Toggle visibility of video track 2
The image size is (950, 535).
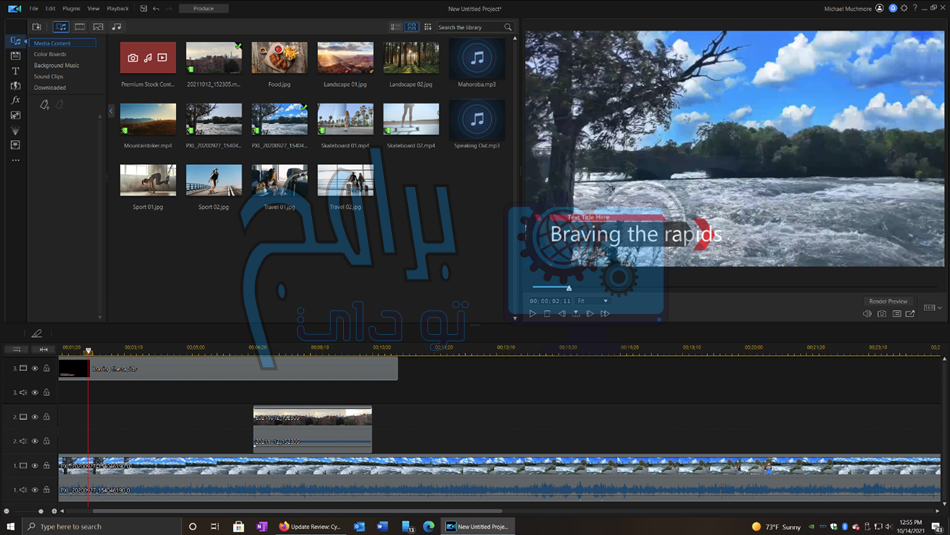pos(35,417)
